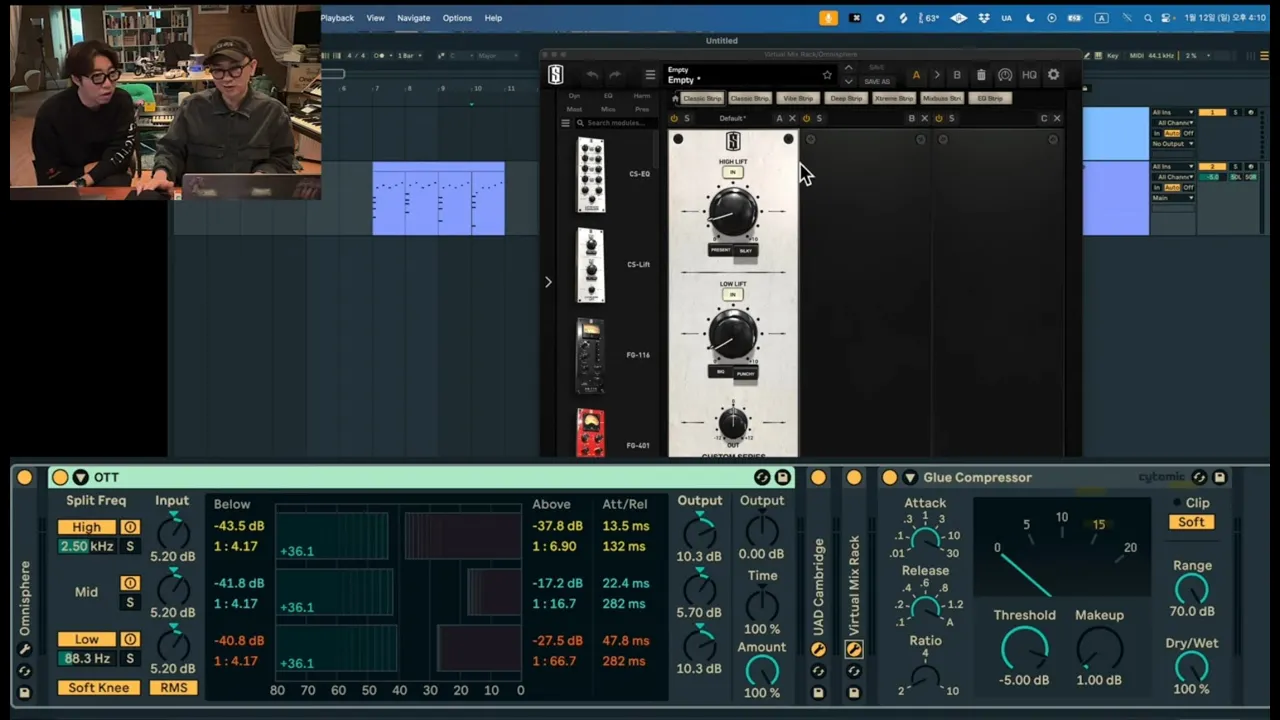
Task: Toggle OTT device activator
Action: [x=60, y=478]
